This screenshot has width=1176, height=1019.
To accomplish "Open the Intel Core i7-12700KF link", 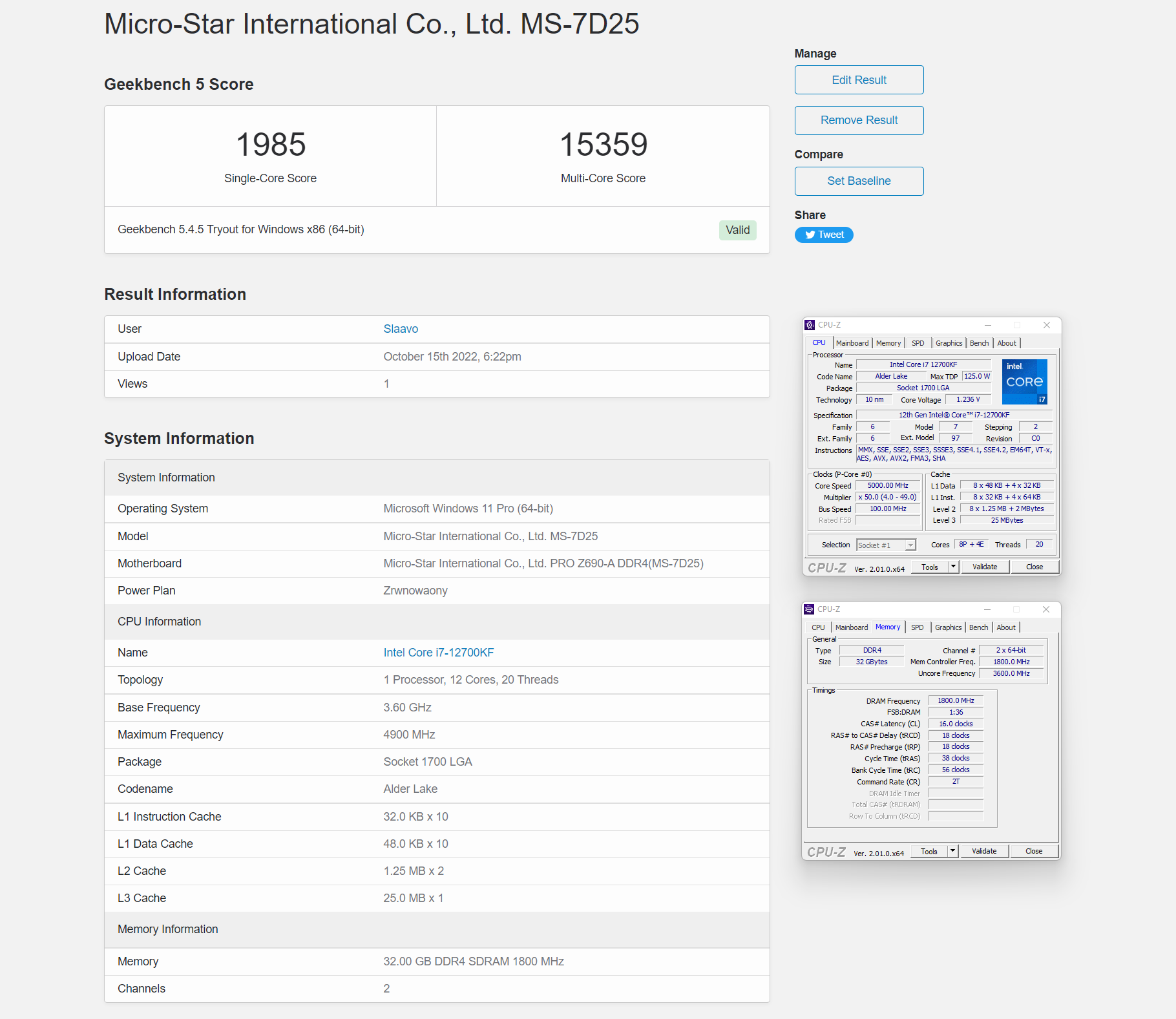I will click(439, 653).
